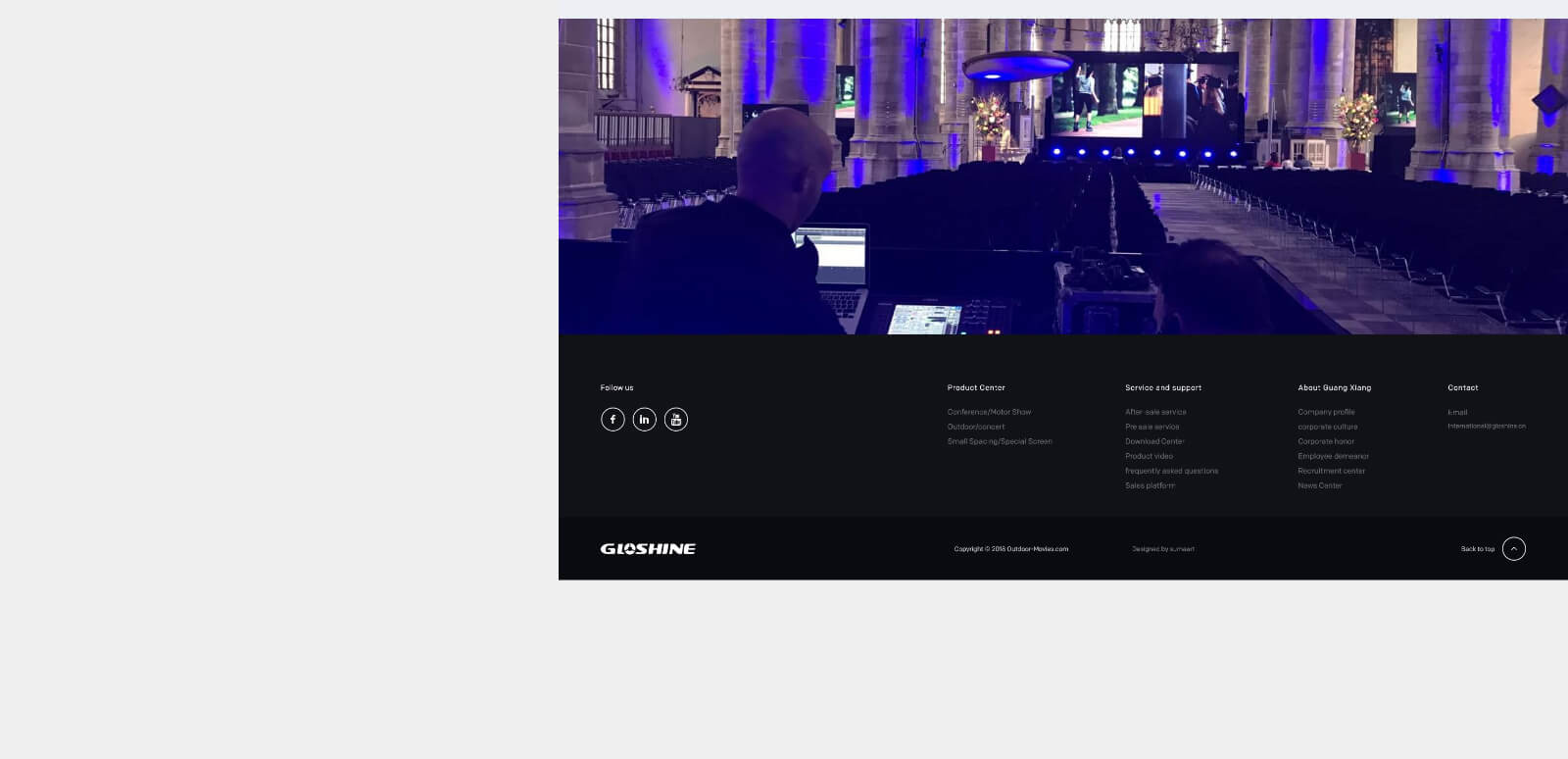Open the Product video link
1568x759 pixels.
pyautogui.click(x=1149, y=456)
